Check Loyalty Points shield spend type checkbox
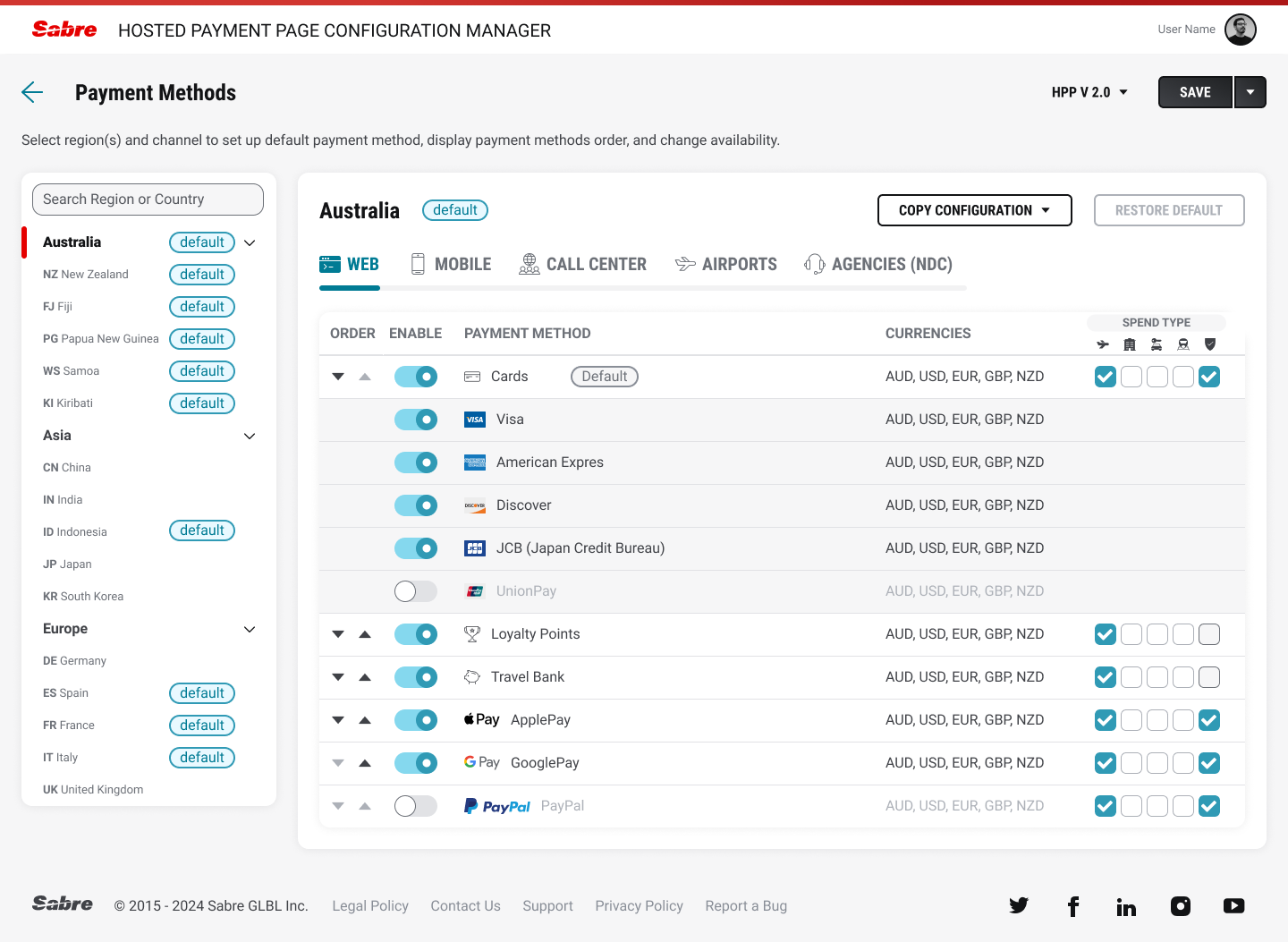1288x942 pixels. [1209, 634]
